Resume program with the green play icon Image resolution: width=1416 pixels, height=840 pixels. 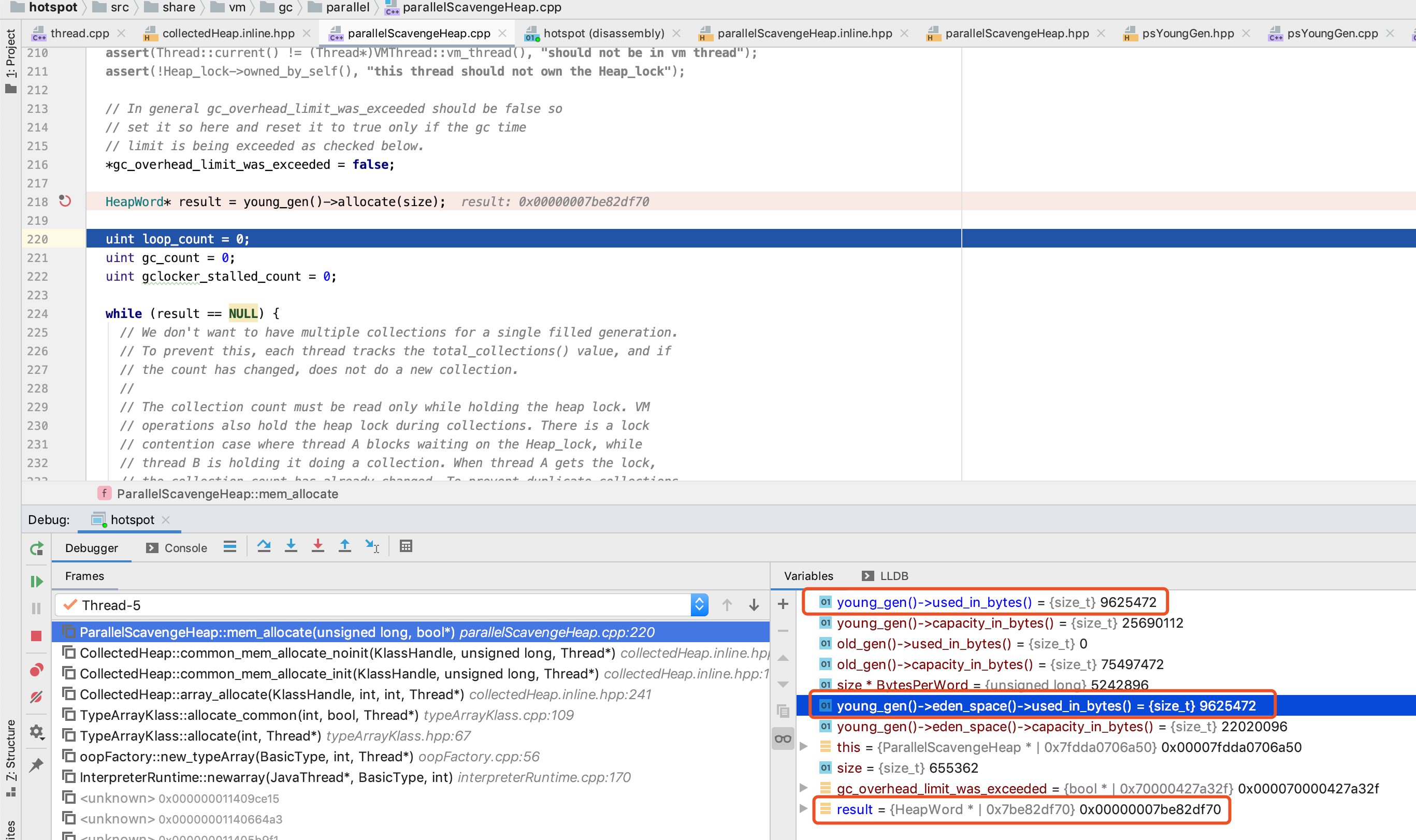click(x=37, y=582)
